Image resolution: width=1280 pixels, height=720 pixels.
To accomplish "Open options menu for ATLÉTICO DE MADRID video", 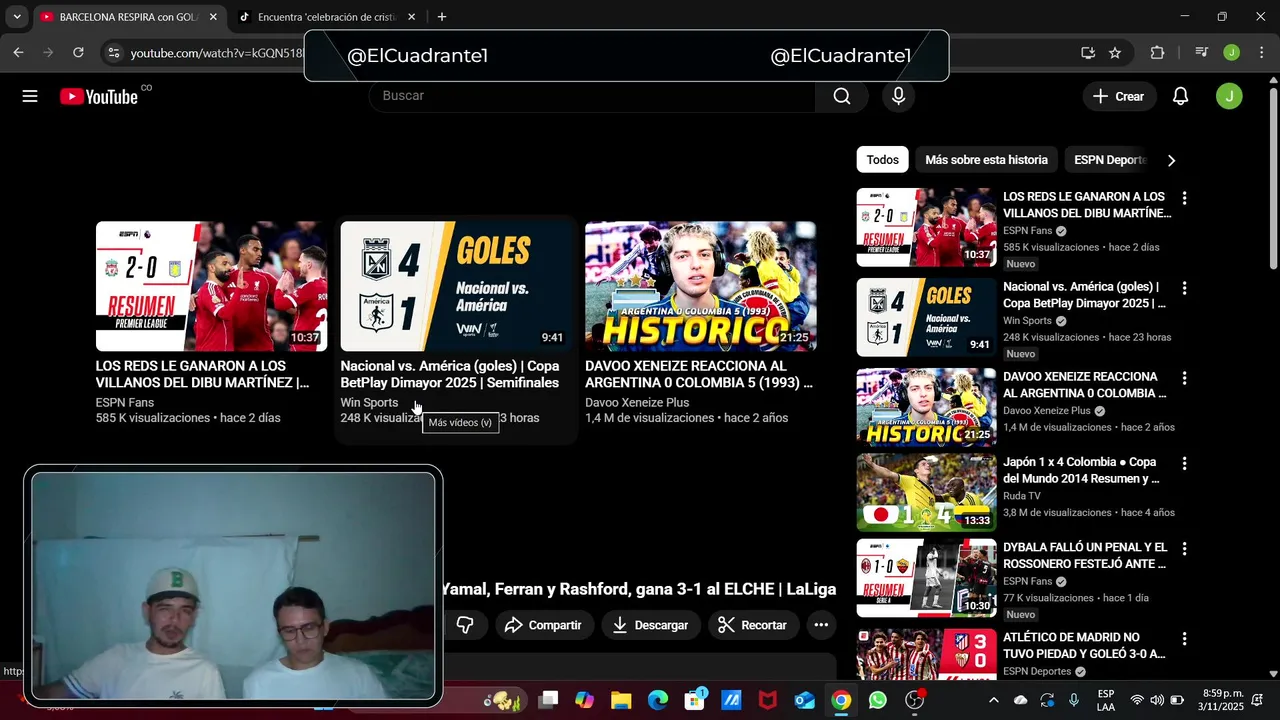I will pos(1184,638).
